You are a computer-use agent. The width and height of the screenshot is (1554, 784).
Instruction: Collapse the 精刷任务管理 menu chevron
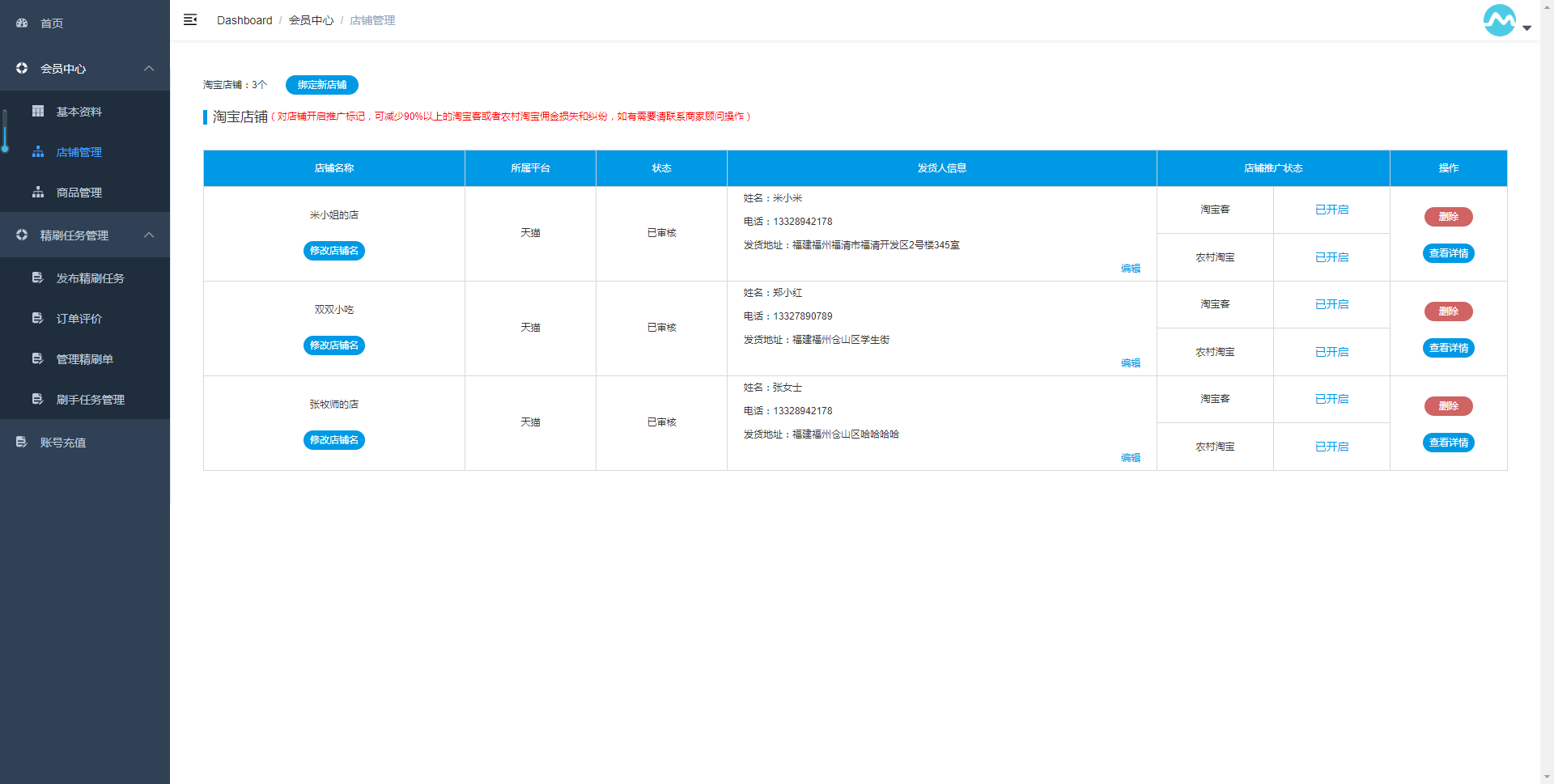149,235
